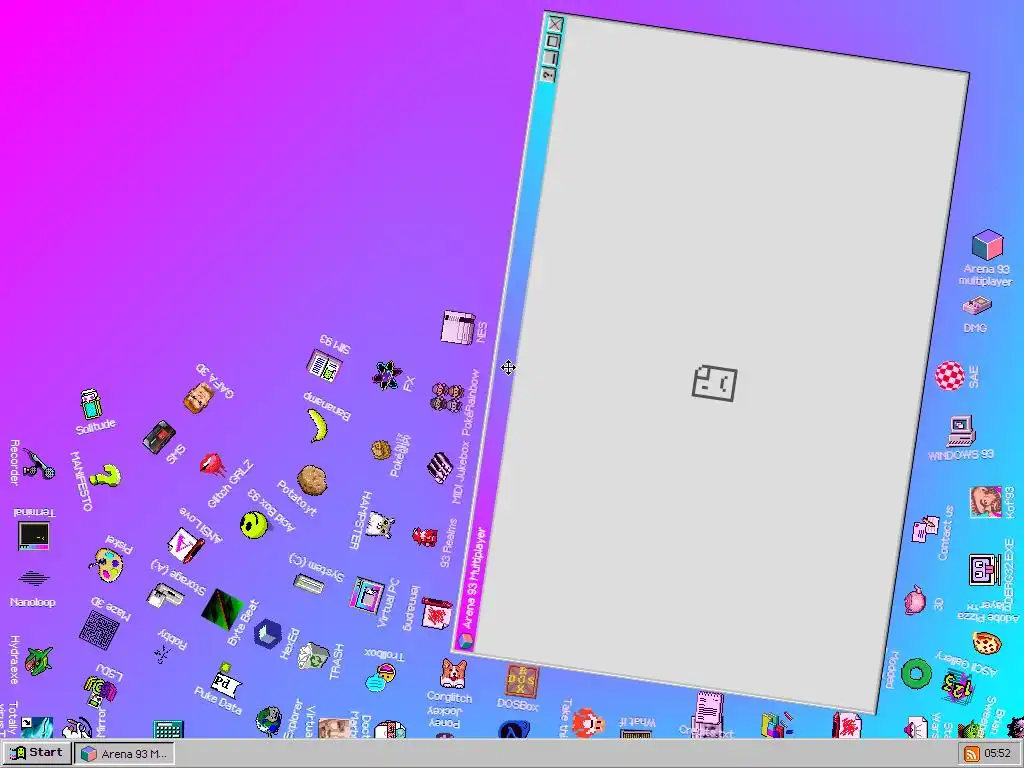This screenshot has width=1024, height=768.
Task: Click the 05:52 taskbar clock
Action: pos(997,754)
